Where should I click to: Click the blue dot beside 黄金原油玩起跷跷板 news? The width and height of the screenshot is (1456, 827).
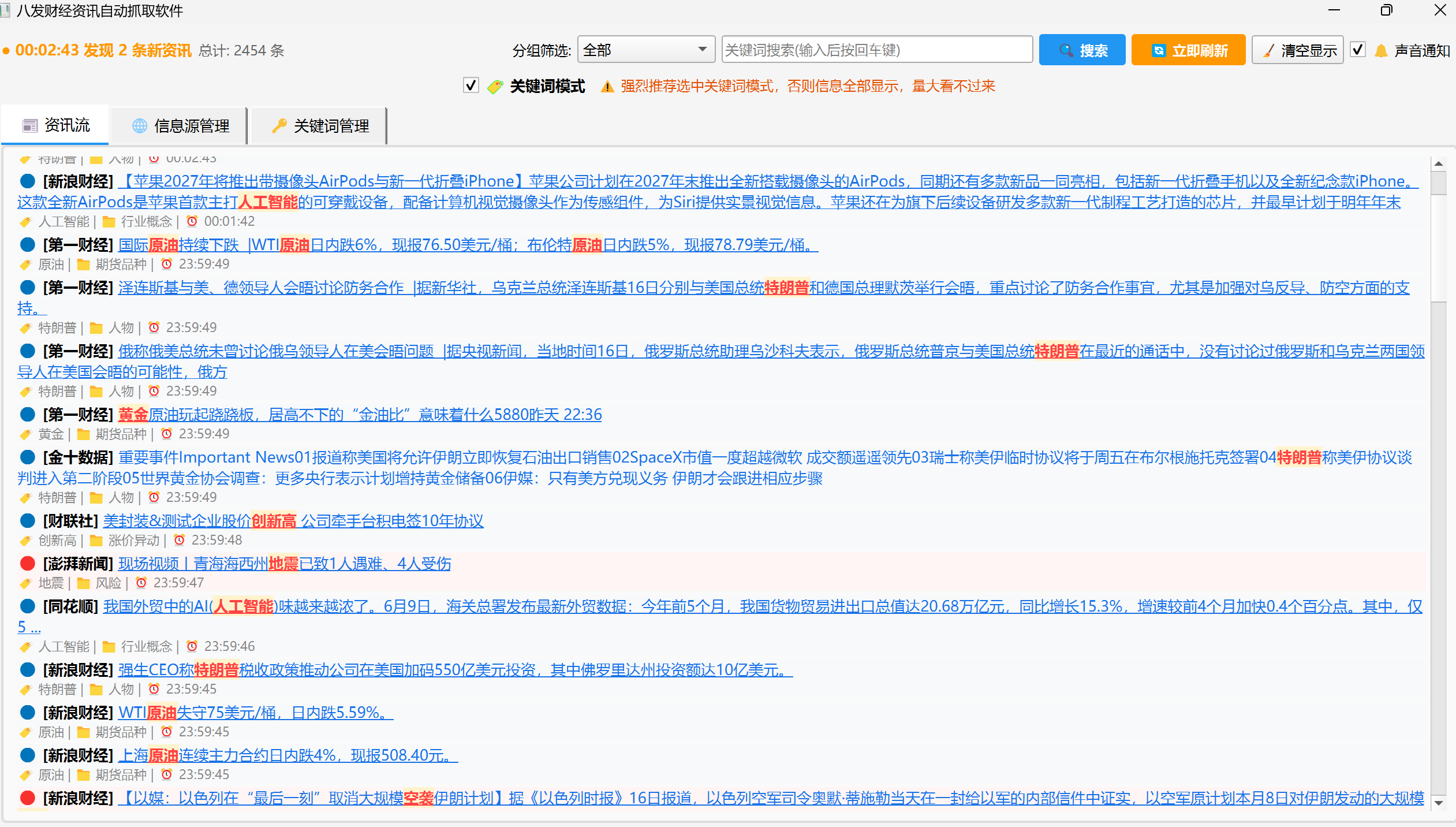click(x=27, y=415)
